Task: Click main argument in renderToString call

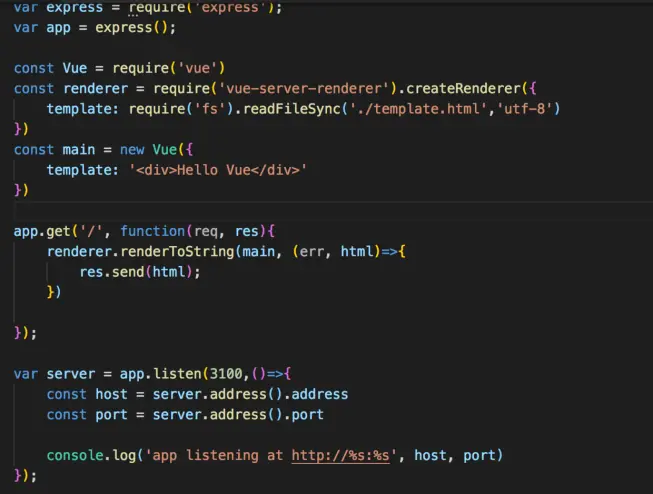Action: click(x=259, y=252)
